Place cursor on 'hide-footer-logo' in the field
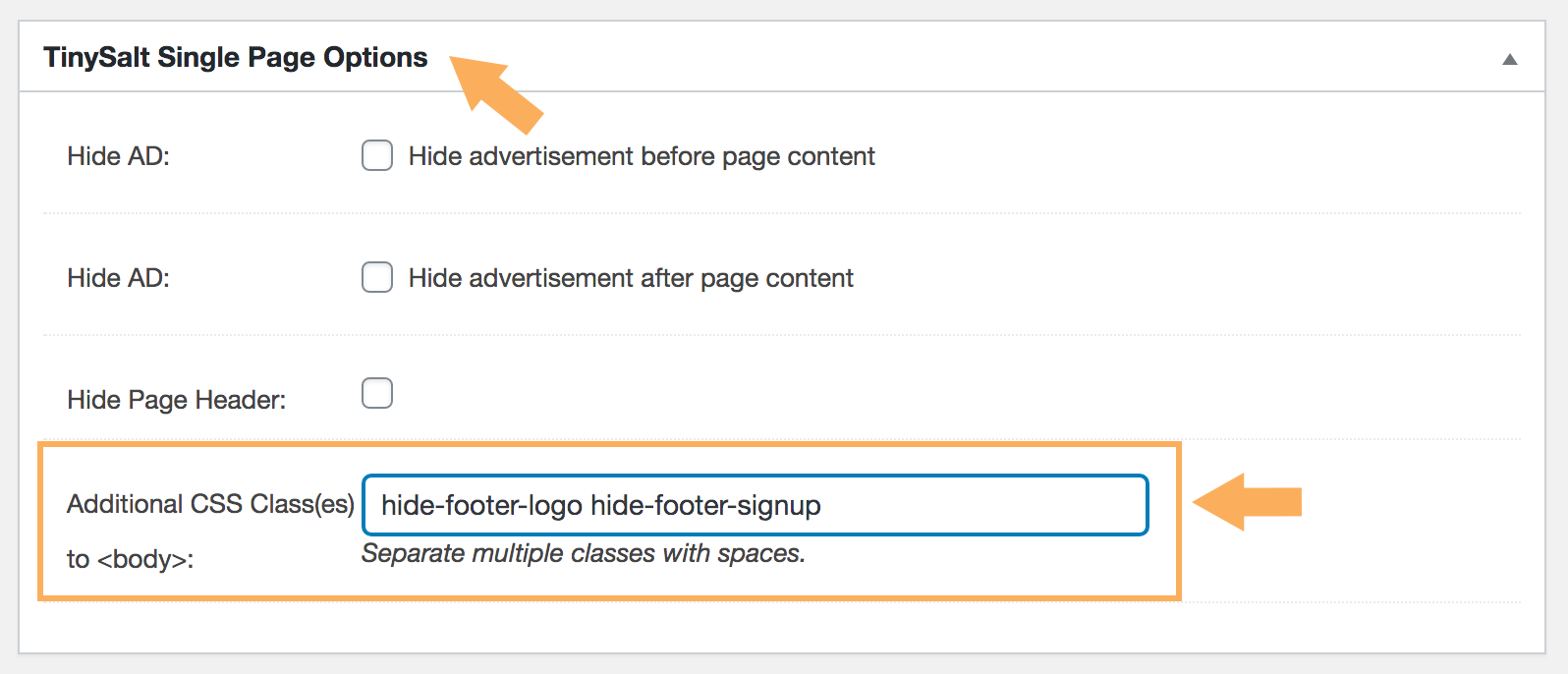 [481, 506]
